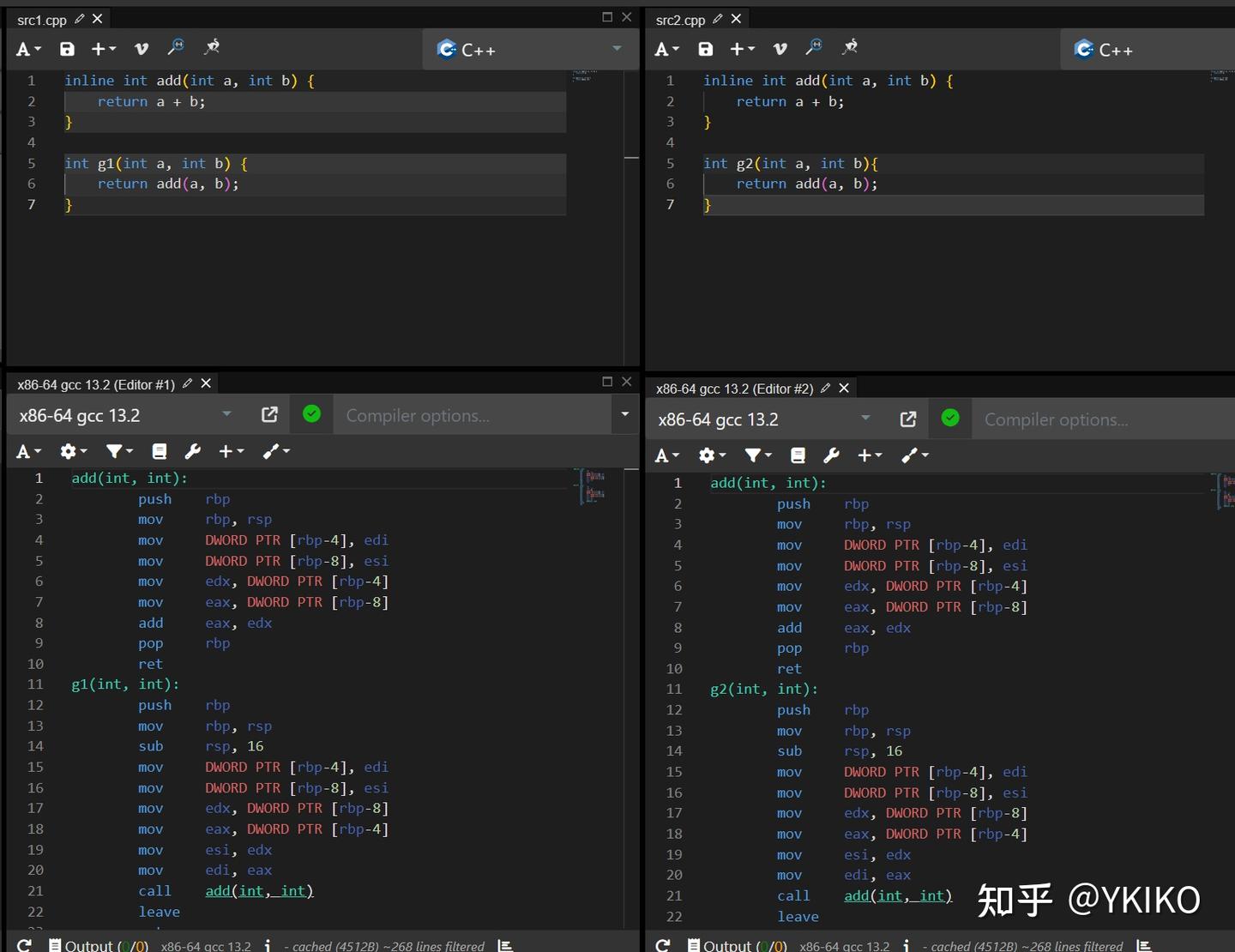This screenshot has height=952, width=1235.
Task: Open Quick-bench icon in src2.cpp toolbar
Action: (849, 47)
